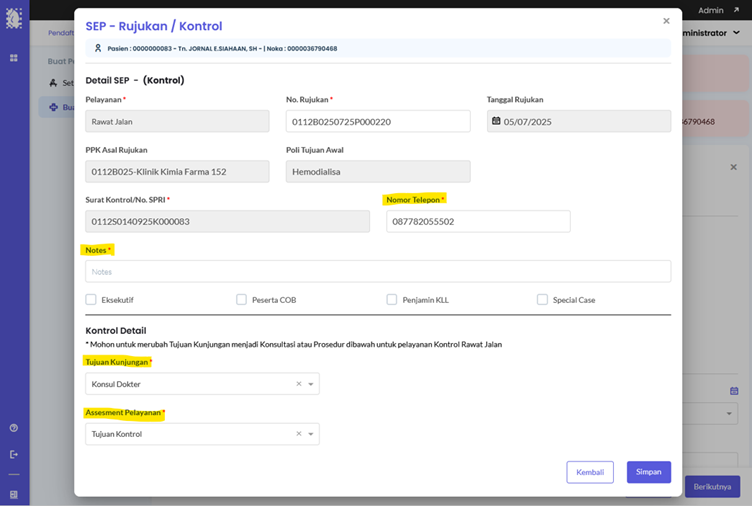Click the logout icon in sidebar
This screenshot has width=752, height=506.
pyautogui.click(x=13, y=454)
